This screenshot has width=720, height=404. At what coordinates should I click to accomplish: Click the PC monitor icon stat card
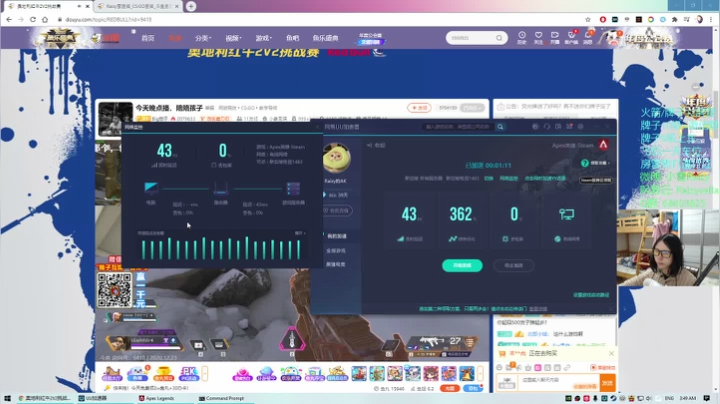pos(567,221)
